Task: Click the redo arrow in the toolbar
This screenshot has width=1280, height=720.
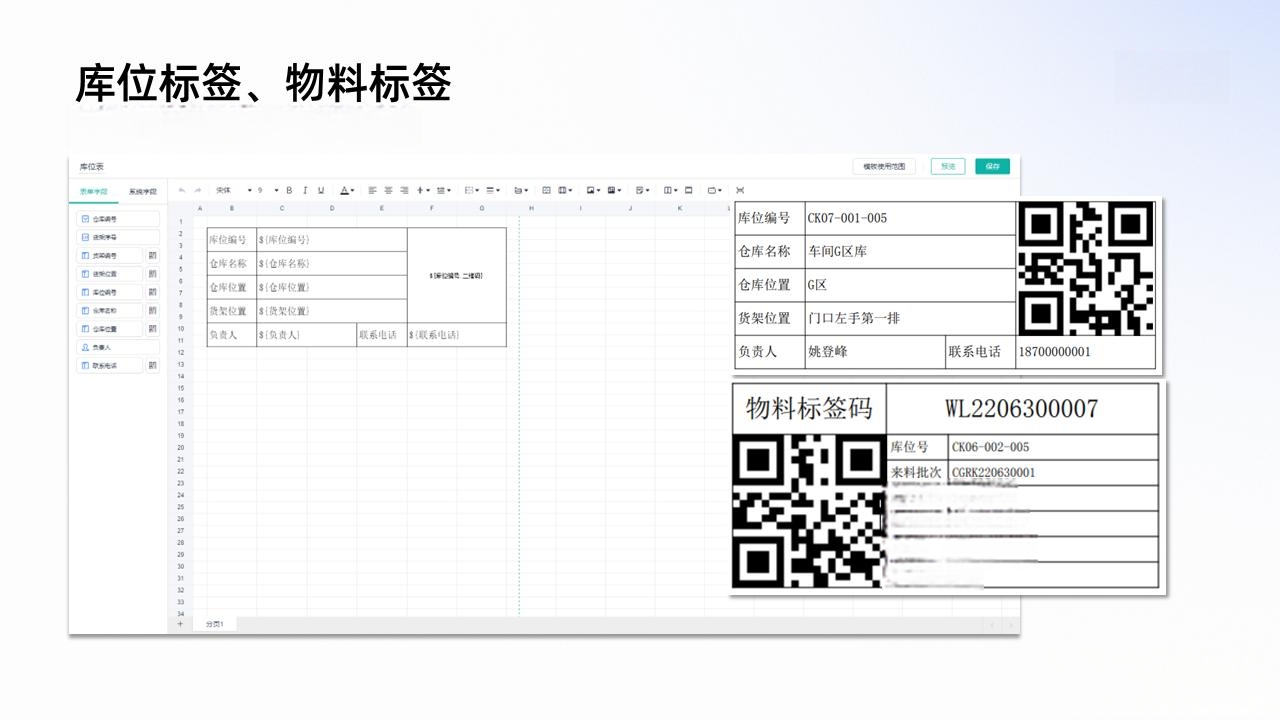Action: (x=197, y=190)
